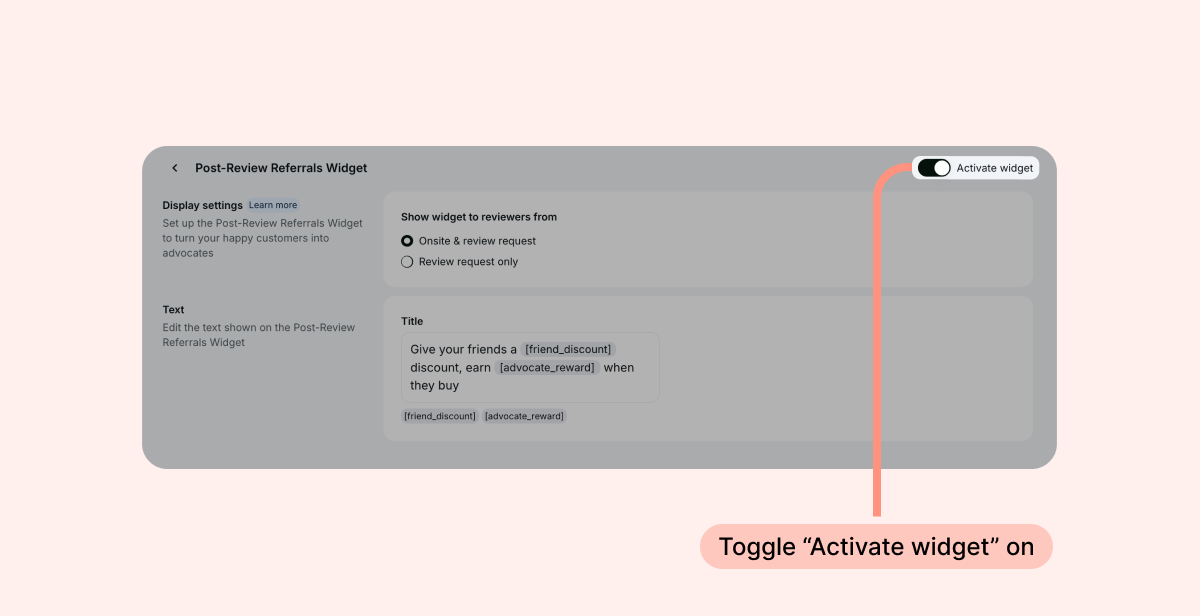Insert the [advocate_reward] chip below the Title field
This screenshot has height=616, width=1200.
pyautogui.click(x=524, y=416)
